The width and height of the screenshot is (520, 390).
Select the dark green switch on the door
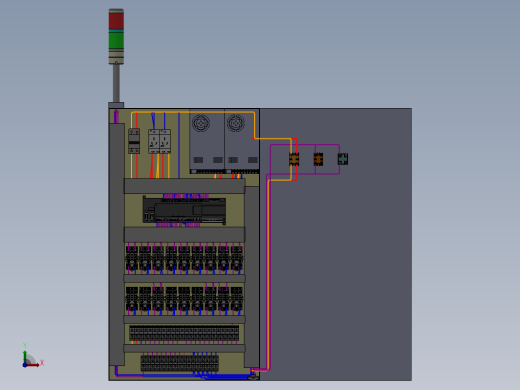point(343,159)
